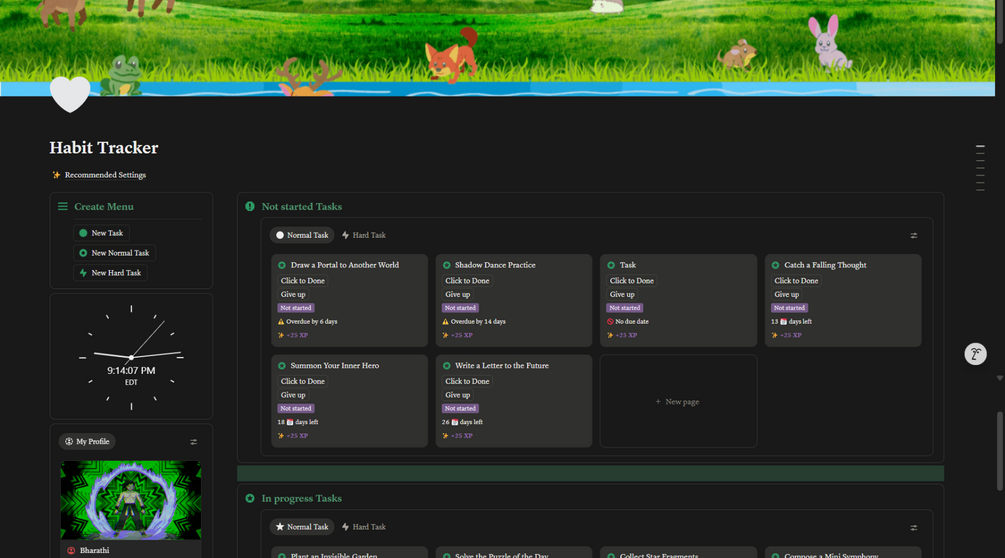The image size is (1005, 558).
Task: Click calendar icon on Catch a Falling Thought
Action: pyautogui.click(x=783, y=322)
